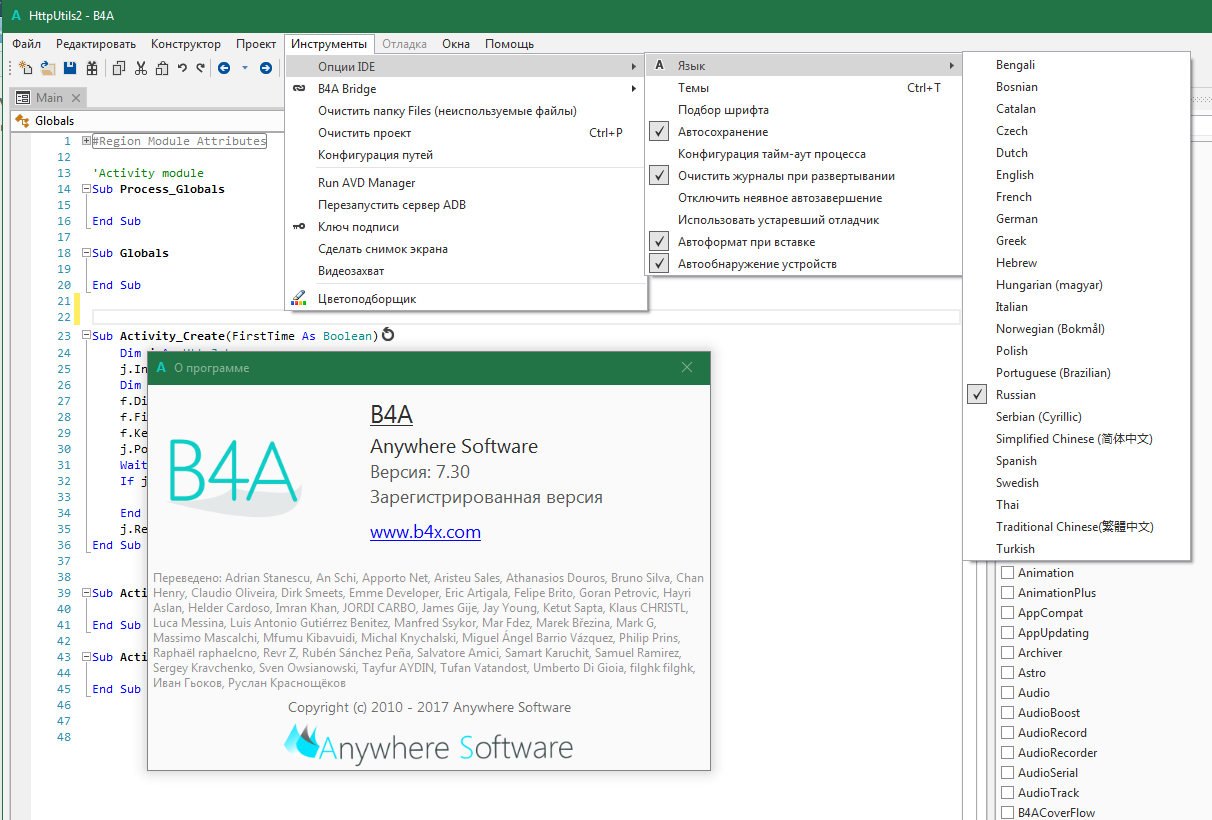Collapse the Sub block starting on line 39
The height and width of the screenshot is (820, 1212).
coord(86,593)
